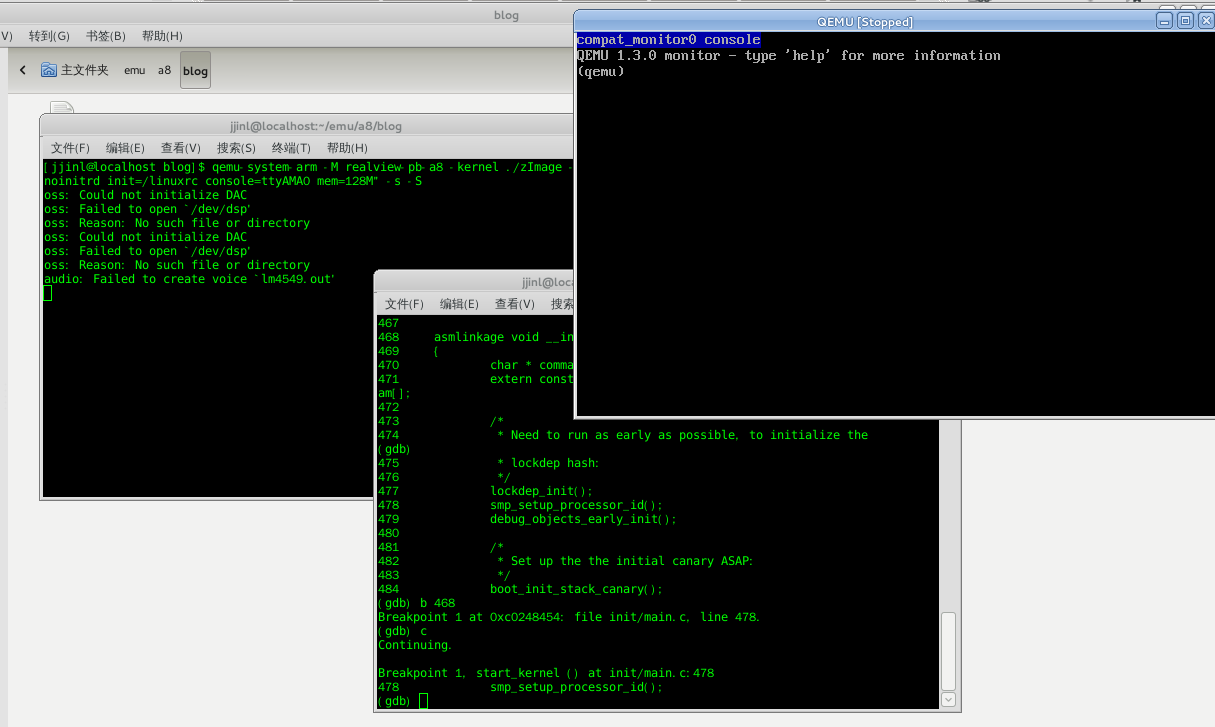The height and width of the screenshot is (727, 1215).
Task: Open 文件(F) menu in qemu-launch terminal
Action: [70, 148]
